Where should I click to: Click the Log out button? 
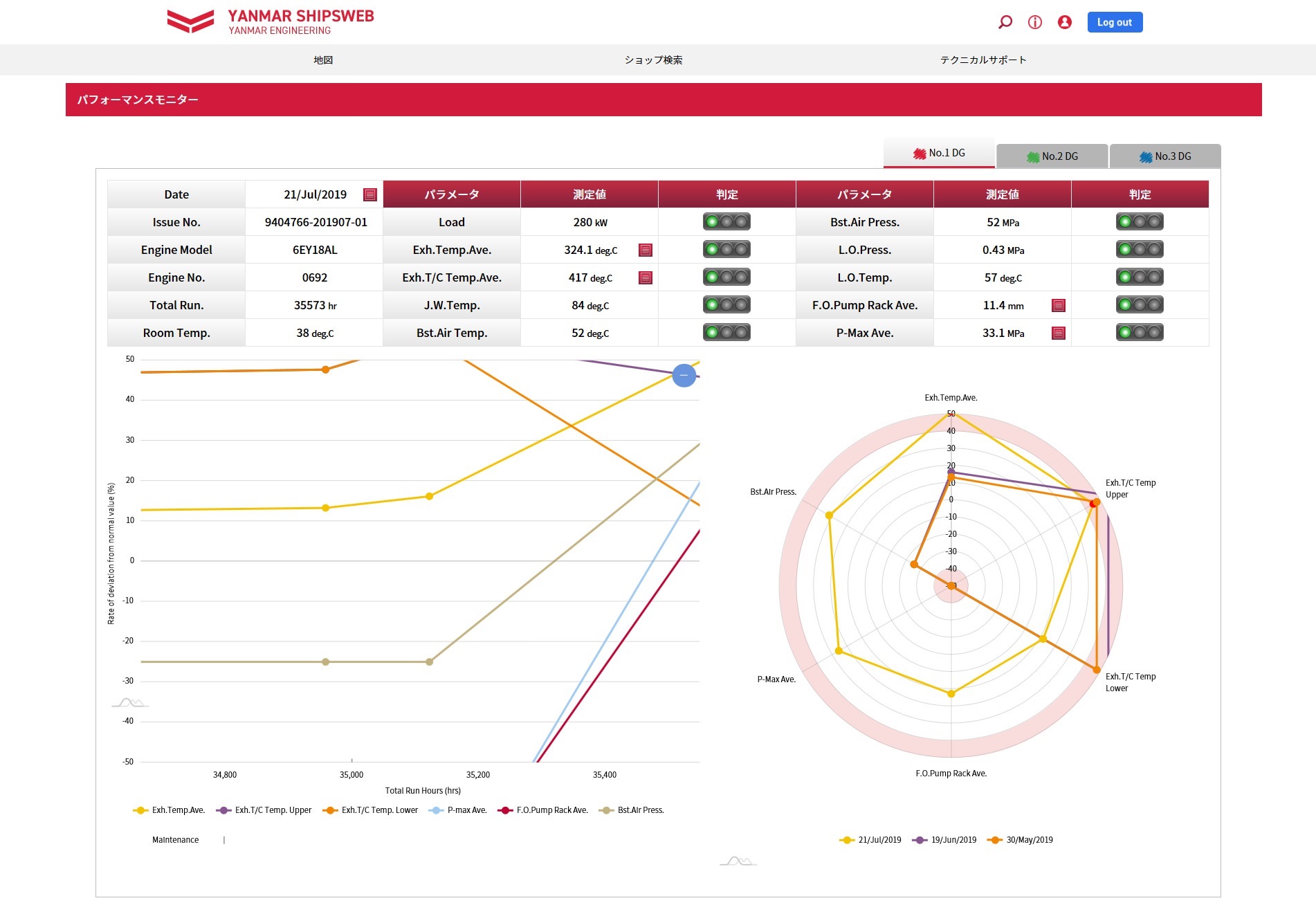click(1115, 22)
